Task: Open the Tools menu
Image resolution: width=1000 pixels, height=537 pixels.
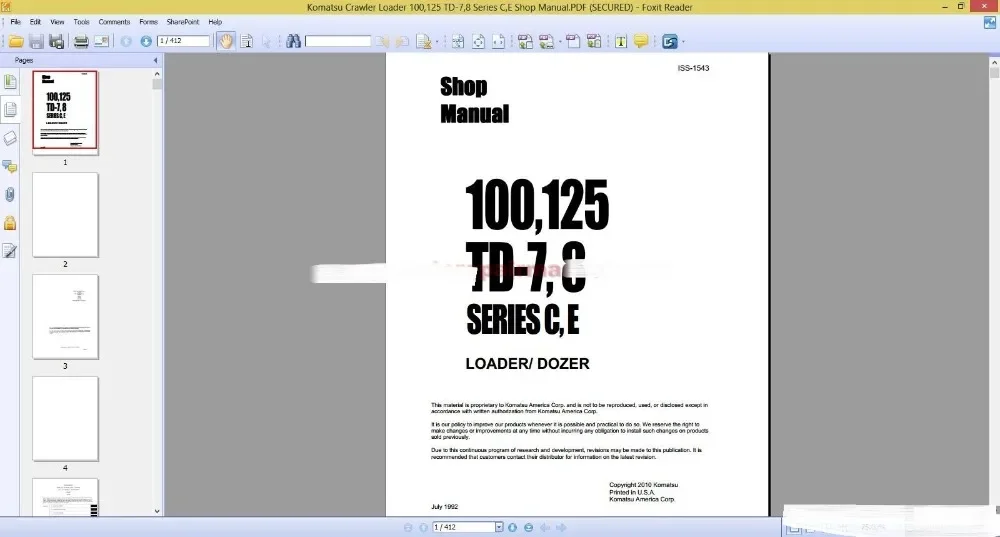Action: [81, 22]
